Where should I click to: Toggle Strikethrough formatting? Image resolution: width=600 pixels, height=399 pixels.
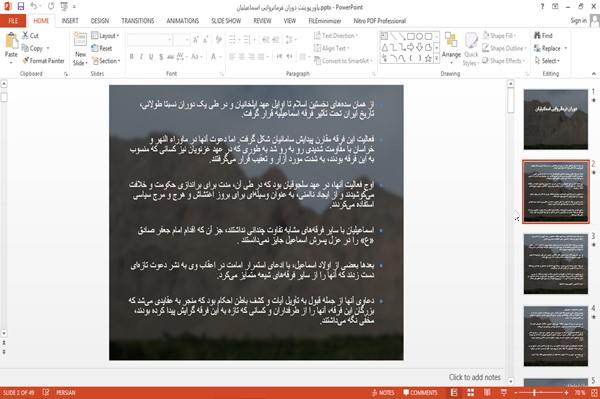coord(171,57)
